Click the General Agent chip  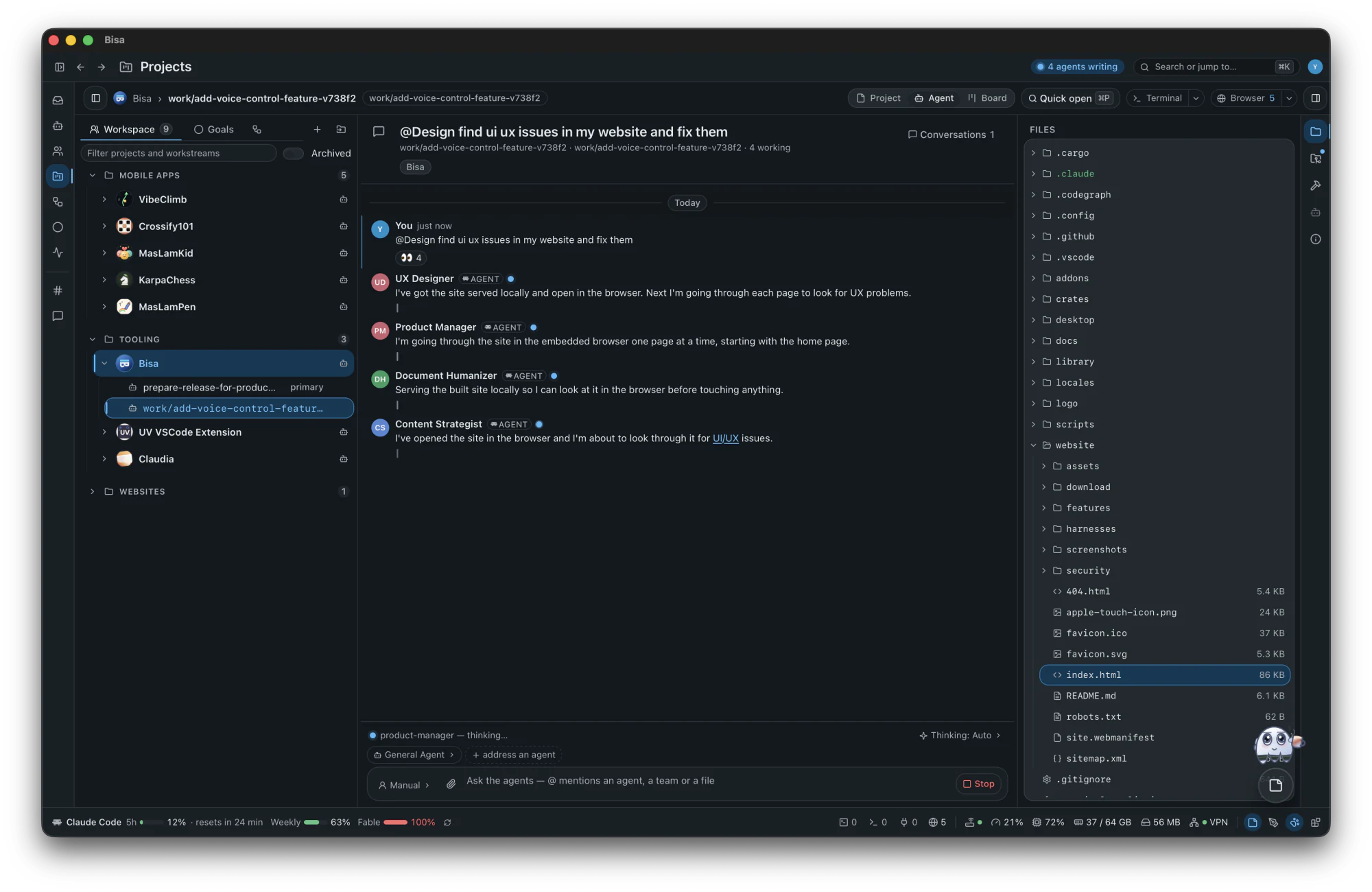(414, 755)
